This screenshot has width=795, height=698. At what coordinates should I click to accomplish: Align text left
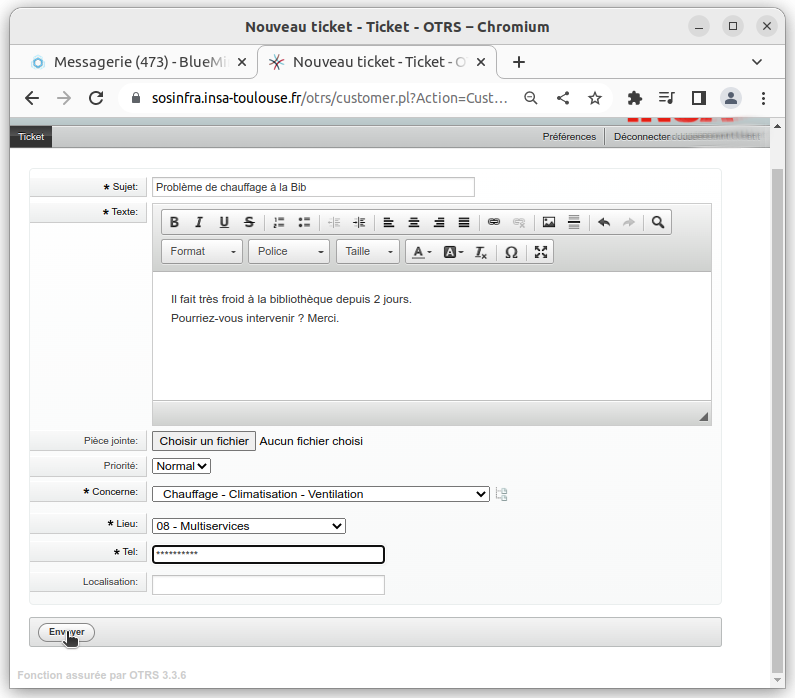[389, 222]
